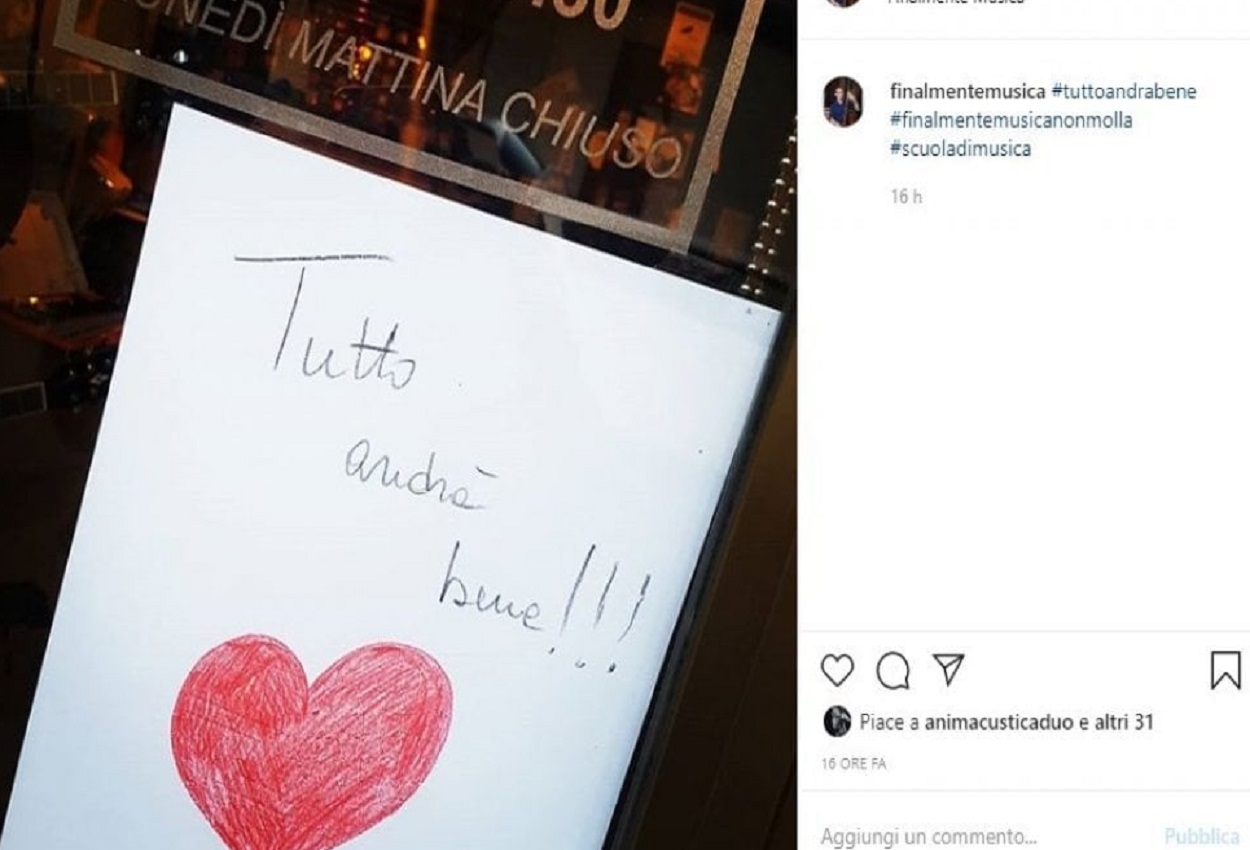Viewport: 1250px width, 850px height.
Task: Open comments via the speech bubble icon
Action: [x=892, y=672]
